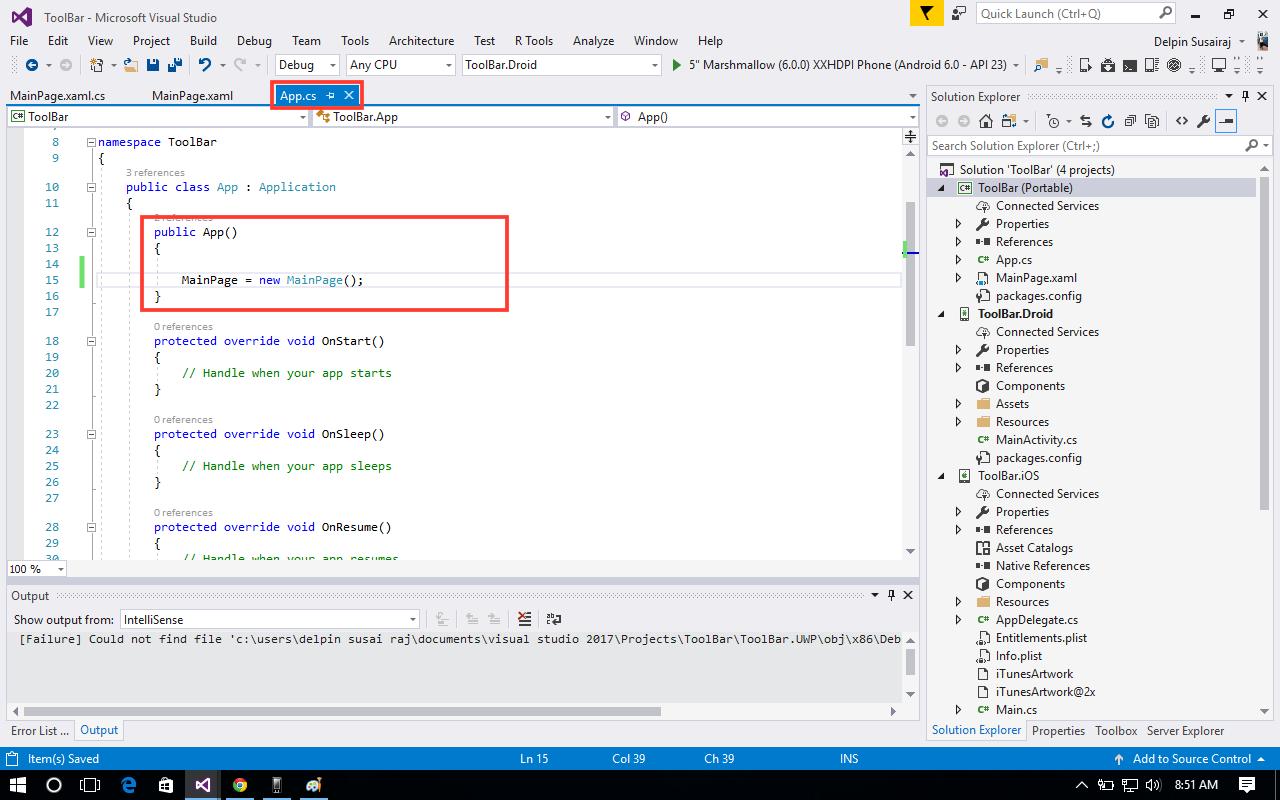Image resolution: width=1280 pixels, height=800 pixels.
Task: Unpin the App.cs tab
Action: click(x=332, y=95)
